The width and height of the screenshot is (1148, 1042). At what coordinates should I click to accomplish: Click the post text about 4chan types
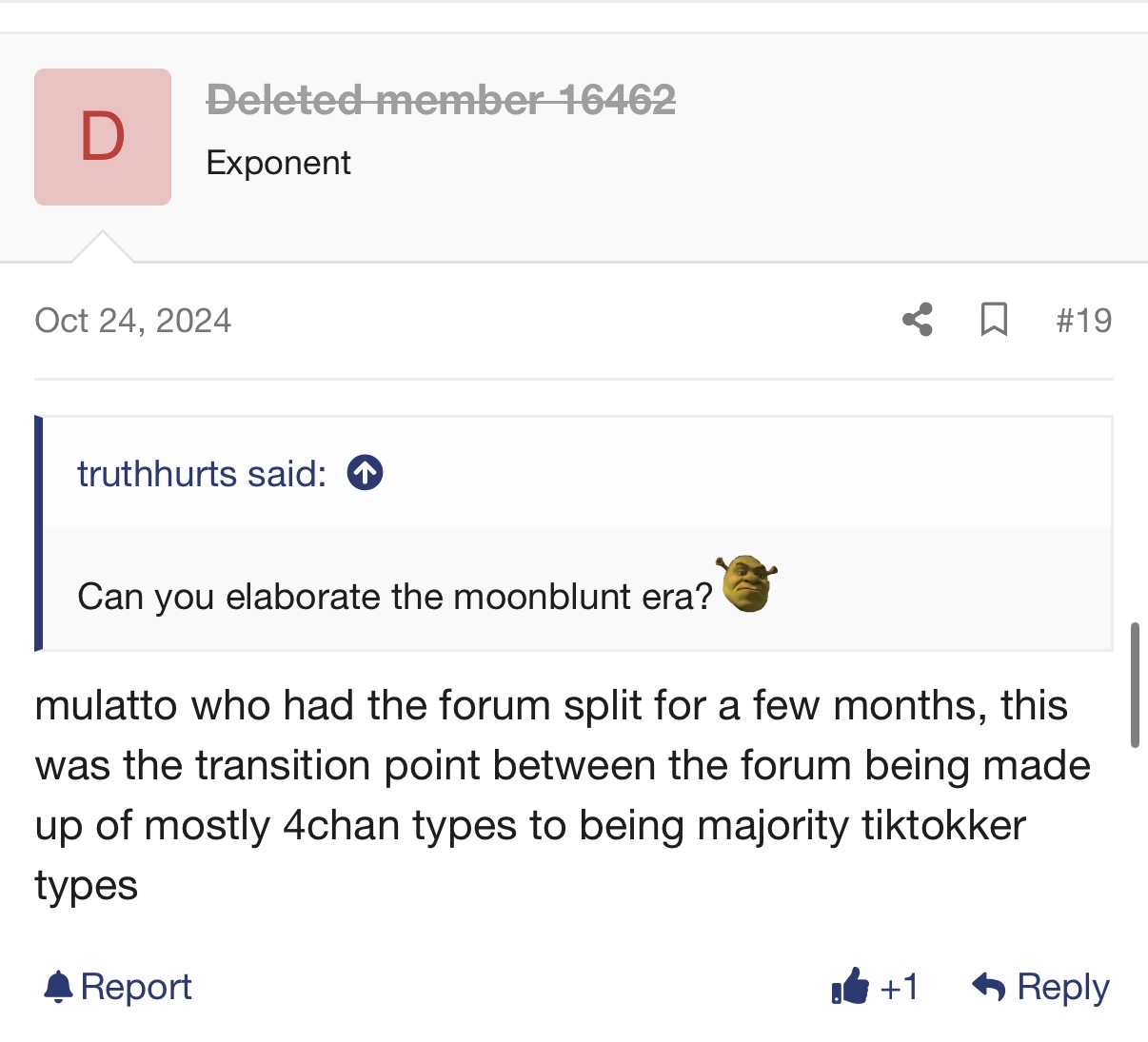click(563, 796)
